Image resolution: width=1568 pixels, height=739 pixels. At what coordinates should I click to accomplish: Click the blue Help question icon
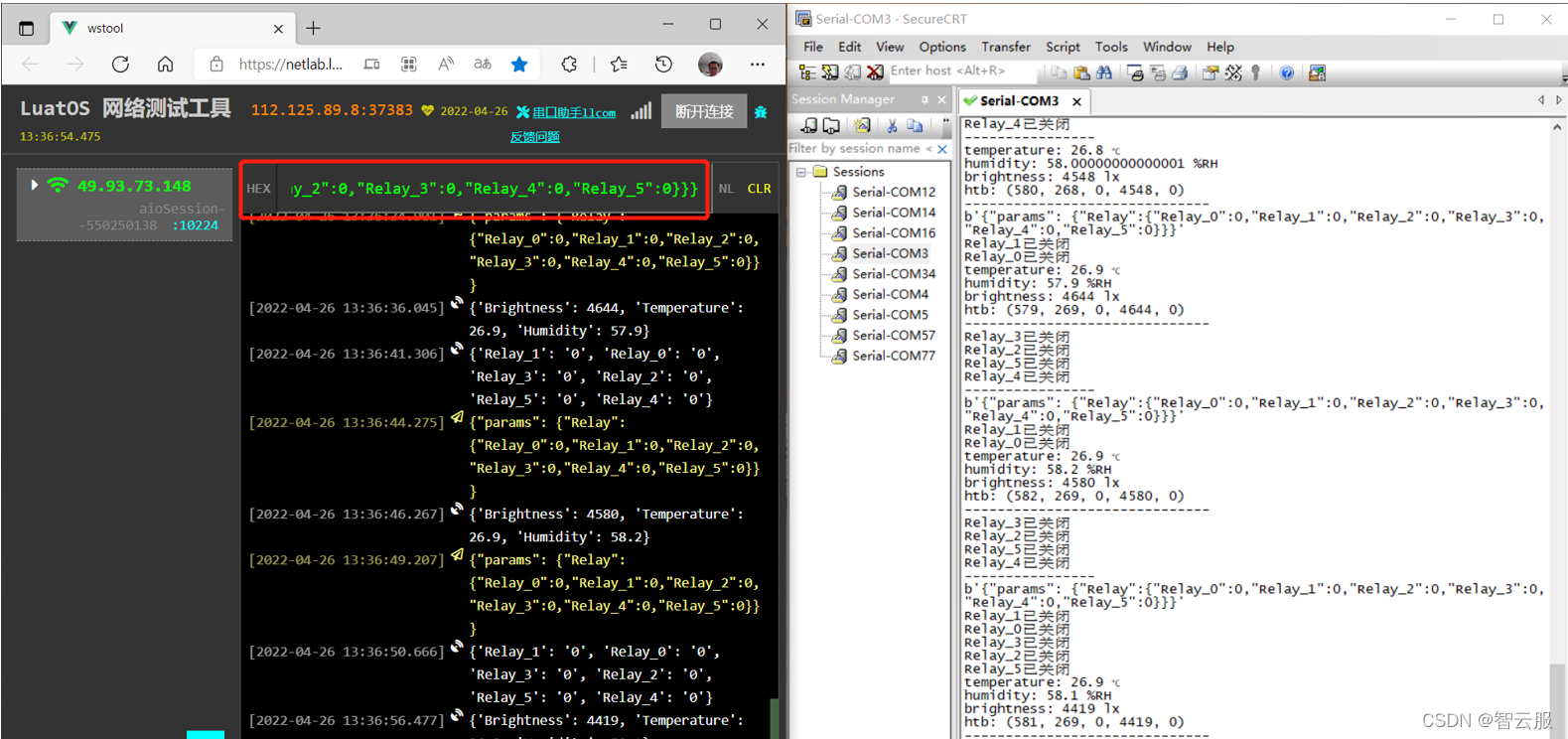tap(1287, 73)
